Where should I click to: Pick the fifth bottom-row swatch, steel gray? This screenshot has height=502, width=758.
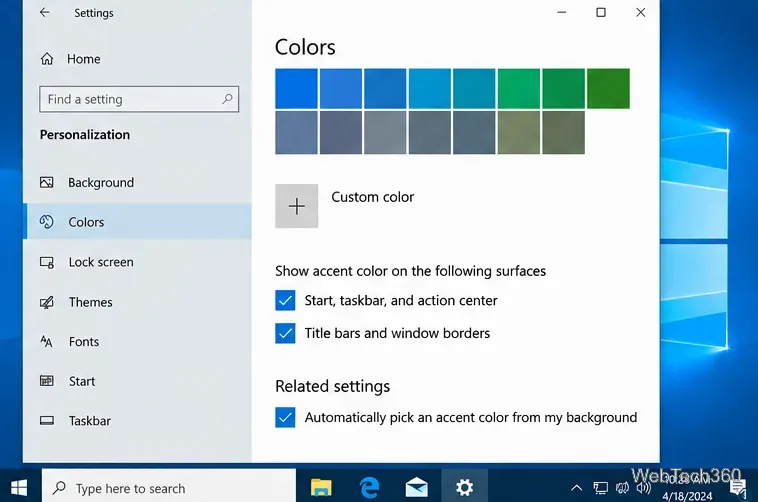(474, 133)
